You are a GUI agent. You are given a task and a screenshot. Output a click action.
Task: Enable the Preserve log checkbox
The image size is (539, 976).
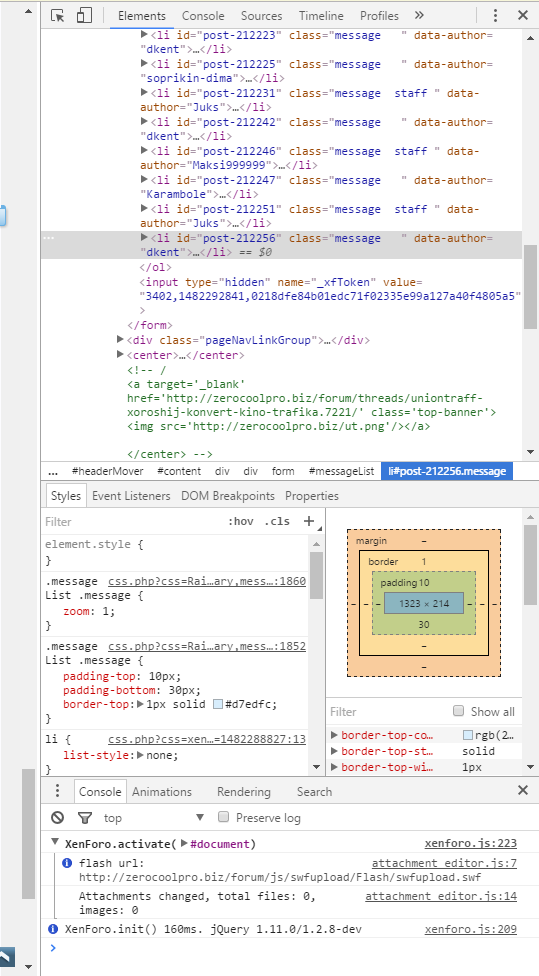point(224,817)
